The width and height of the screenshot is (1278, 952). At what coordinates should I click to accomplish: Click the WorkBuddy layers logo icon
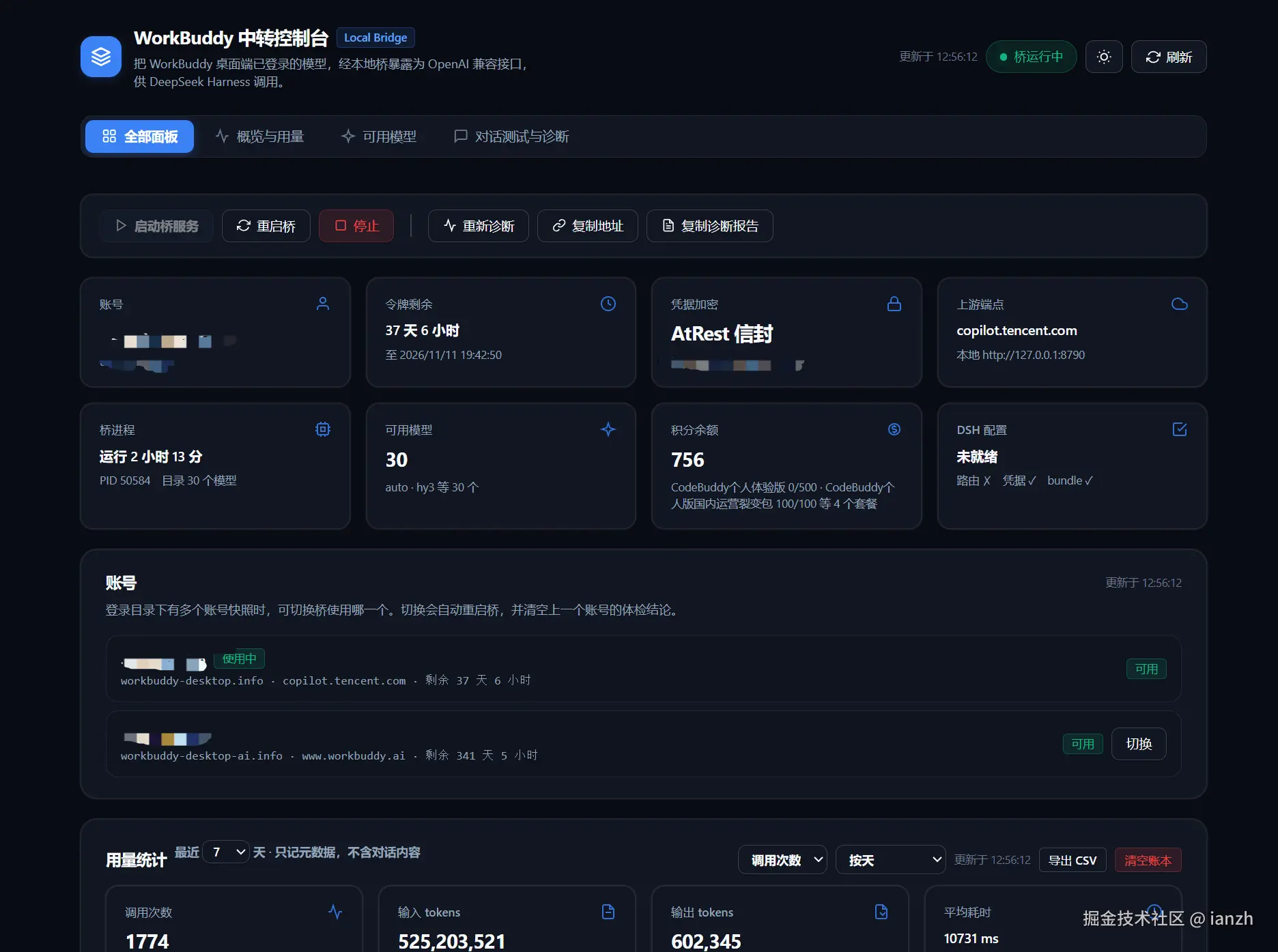click(101, 57)
